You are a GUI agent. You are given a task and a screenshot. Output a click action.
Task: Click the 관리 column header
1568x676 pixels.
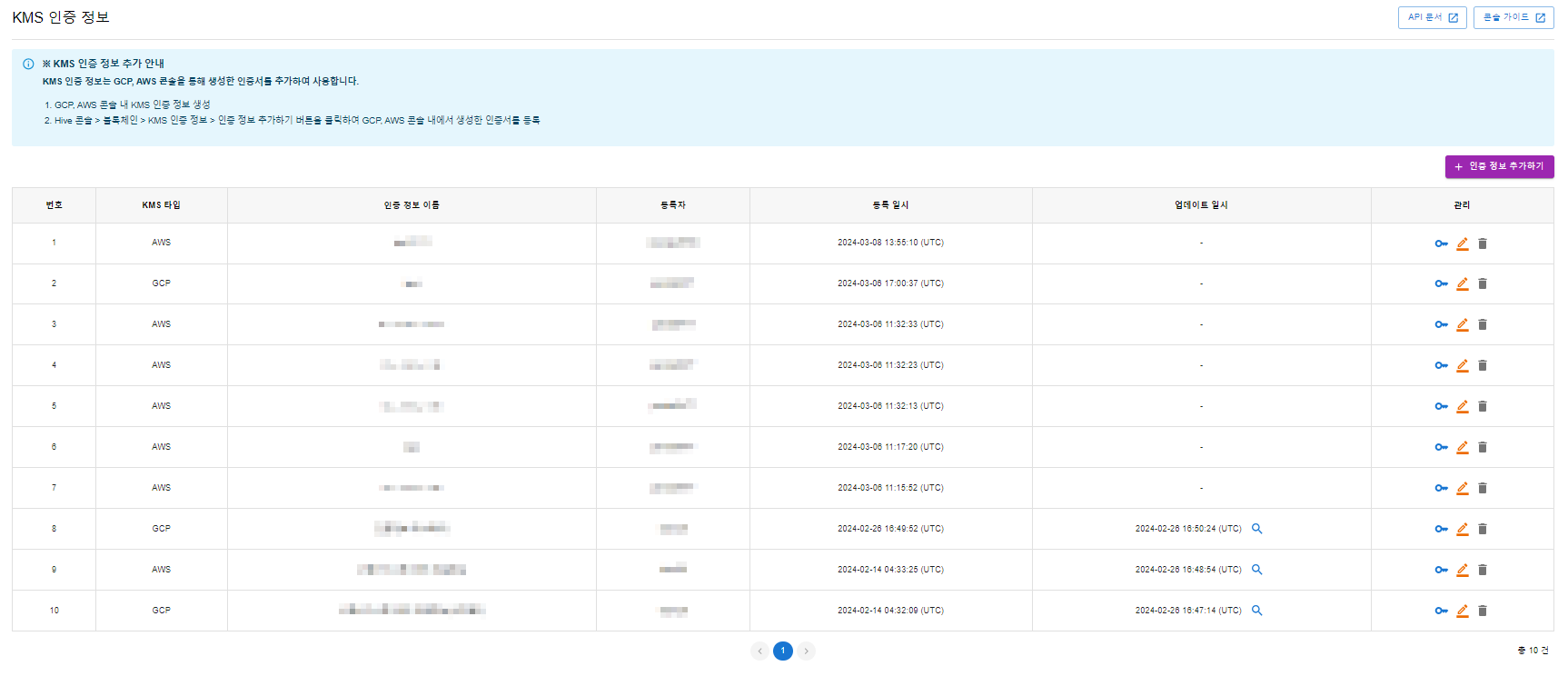tap(1462, 205)
